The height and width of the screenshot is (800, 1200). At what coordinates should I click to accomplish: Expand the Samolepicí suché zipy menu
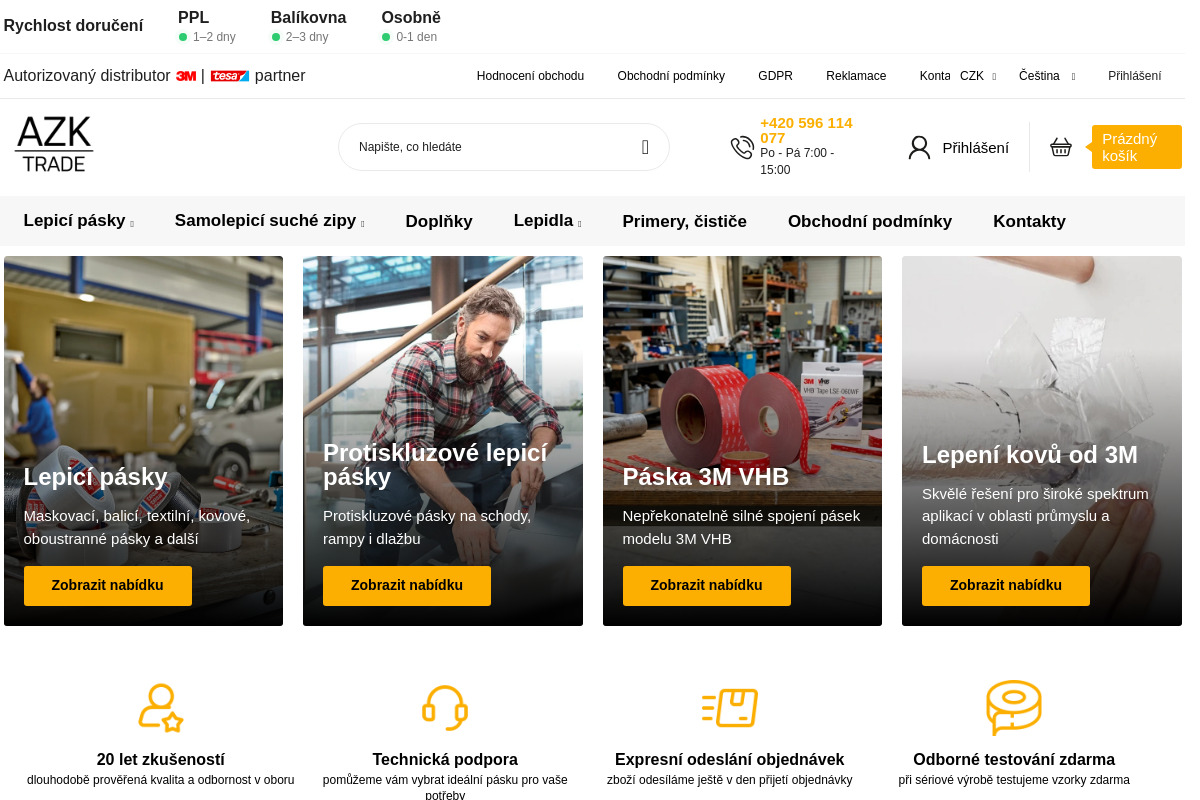269,221
